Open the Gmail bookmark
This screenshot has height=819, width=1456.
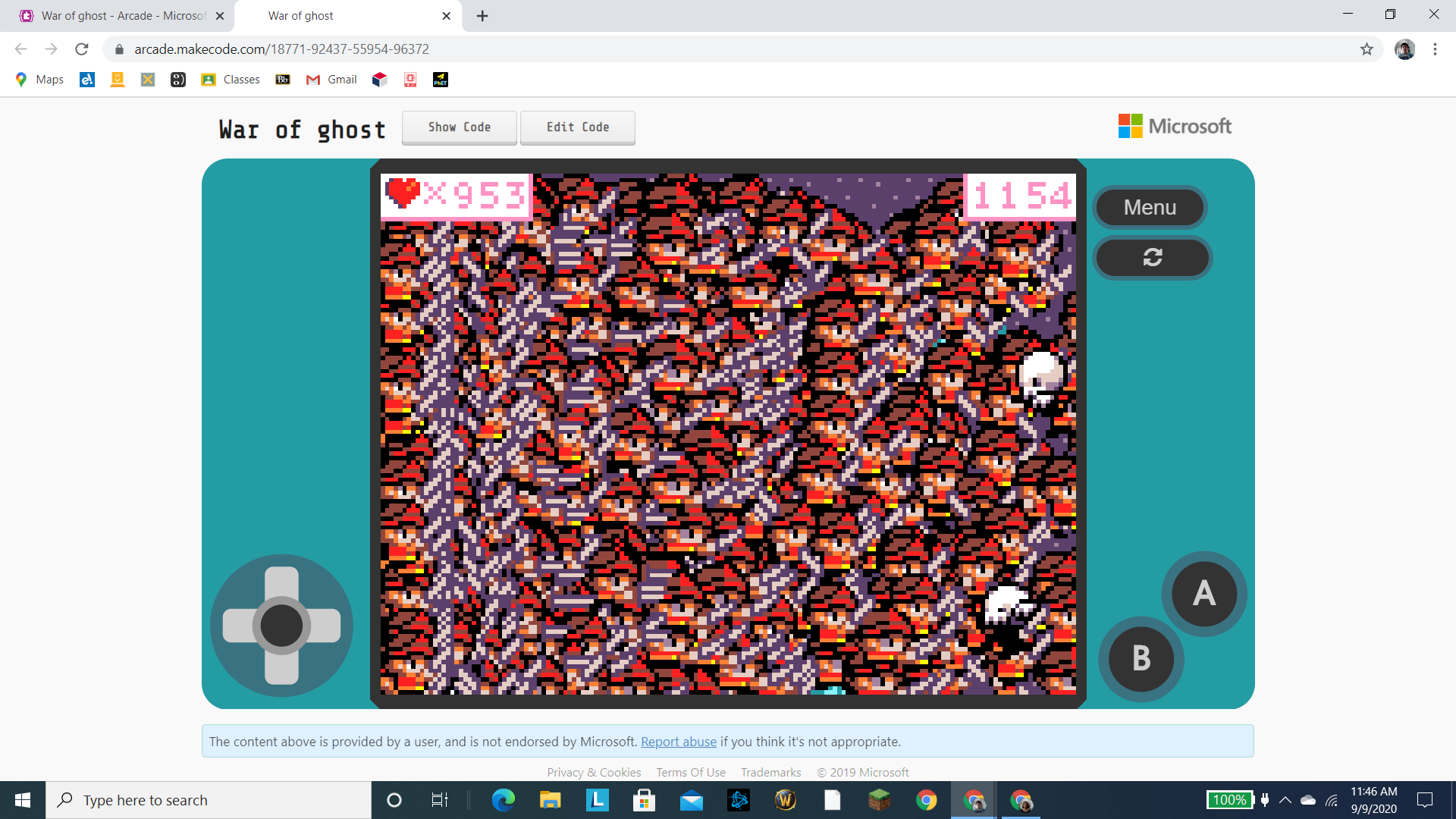(x=331, y=80)
